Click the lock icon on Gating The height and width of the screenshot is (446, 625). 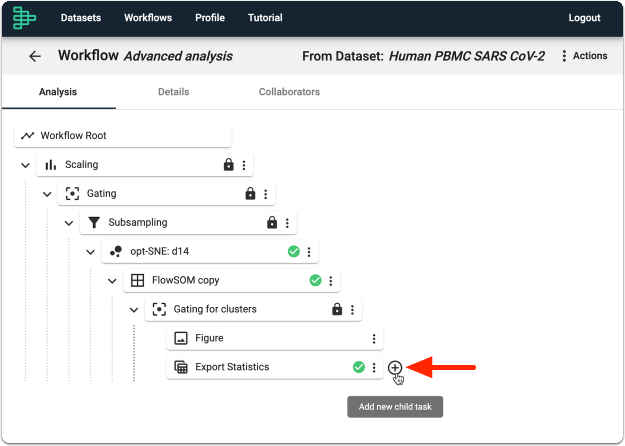click(250, 193)
